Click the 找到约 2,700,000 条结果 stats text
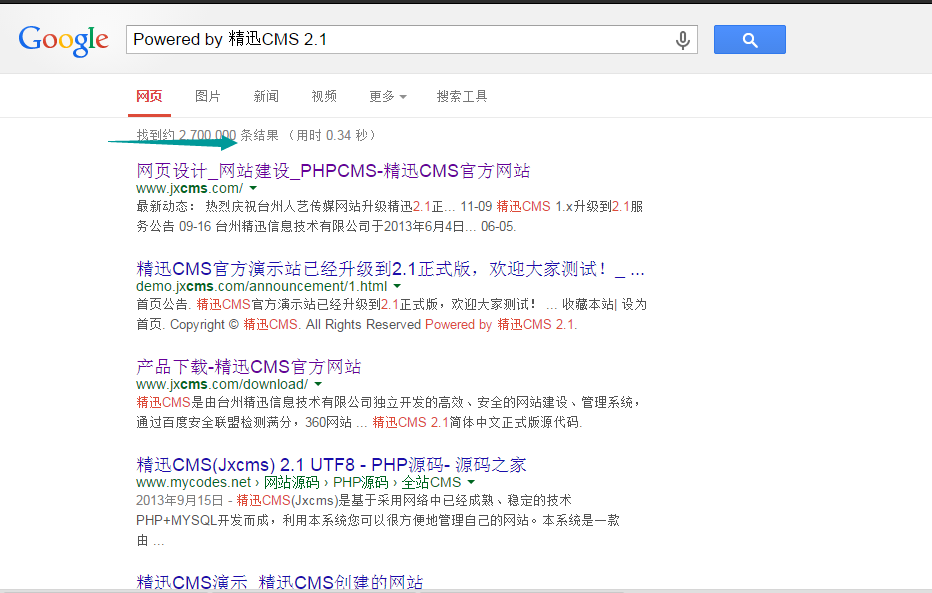 [x=207, y=135]
